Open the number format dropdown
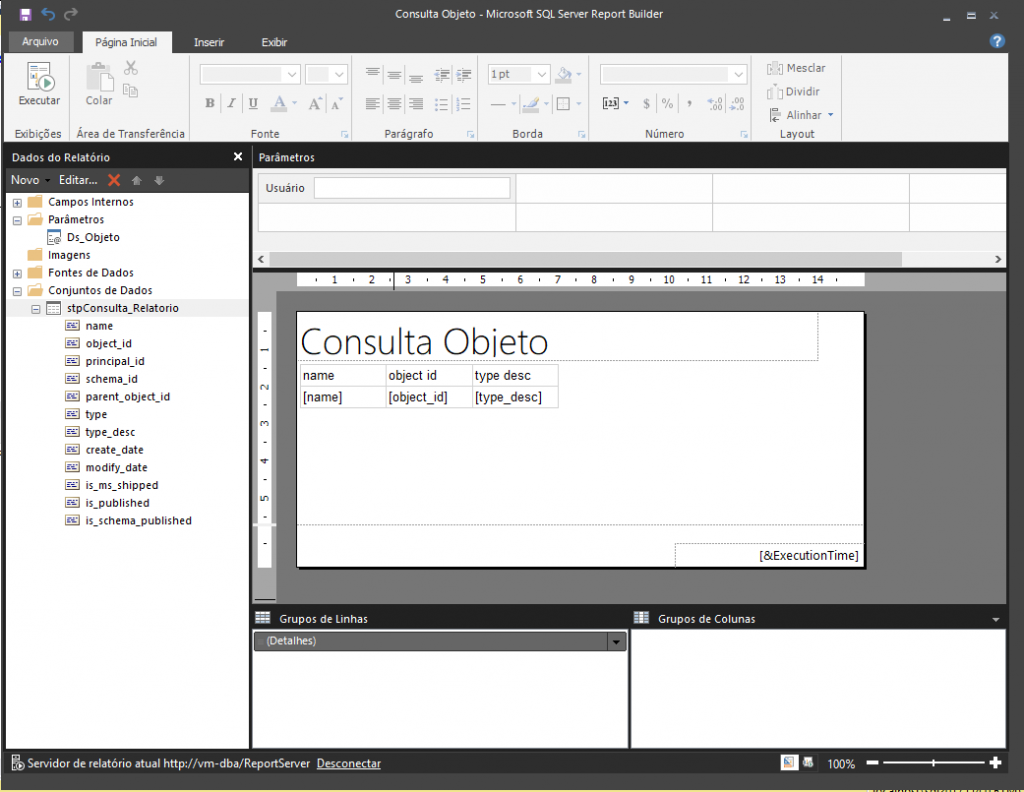The image size is (1024, 792). coord(738,74)
